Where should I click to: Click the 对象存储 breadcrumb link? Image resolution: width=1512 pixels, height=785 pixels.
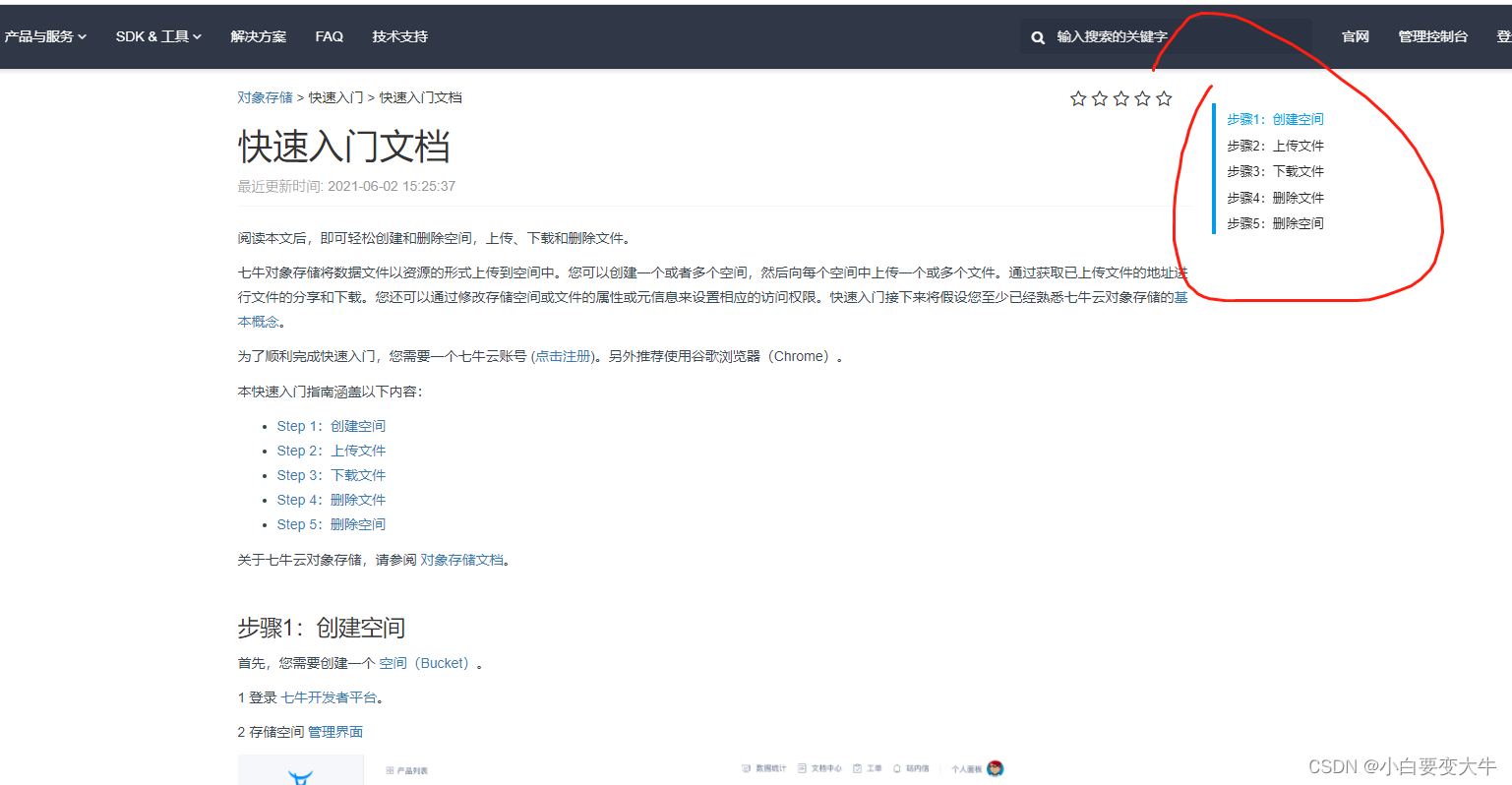pos(265,97)
